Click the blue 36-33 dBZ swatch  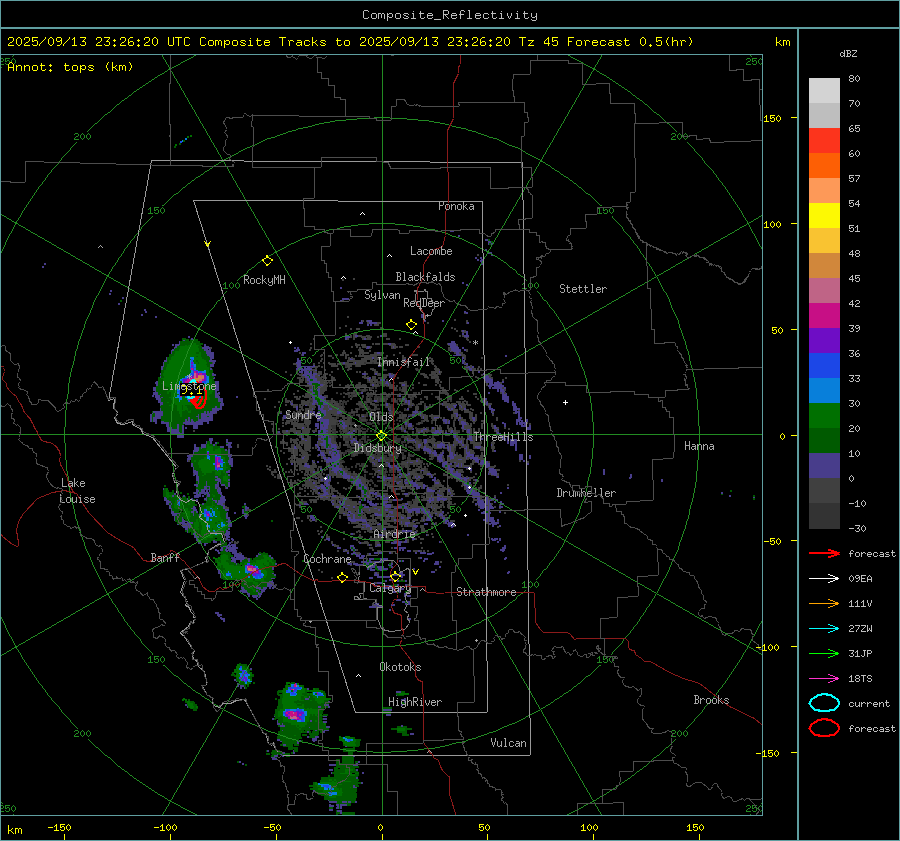[x=824, y=365]
